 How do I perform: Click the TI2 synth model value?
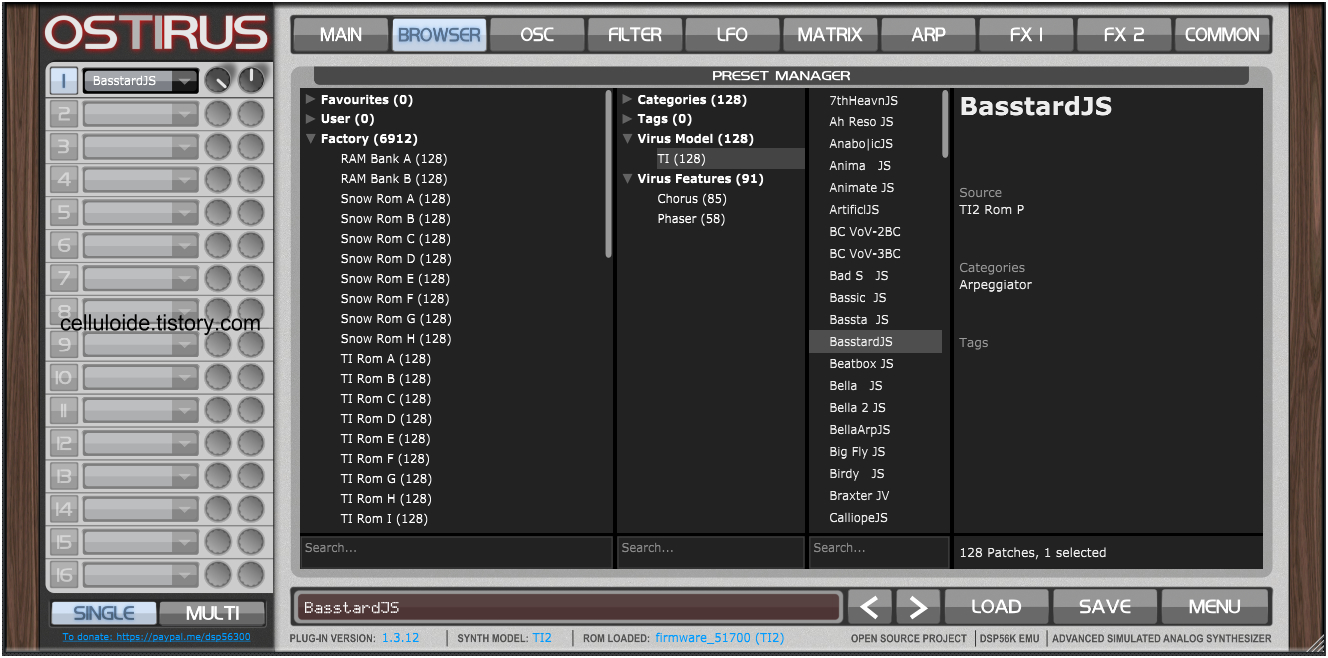(x=542, y=638)
